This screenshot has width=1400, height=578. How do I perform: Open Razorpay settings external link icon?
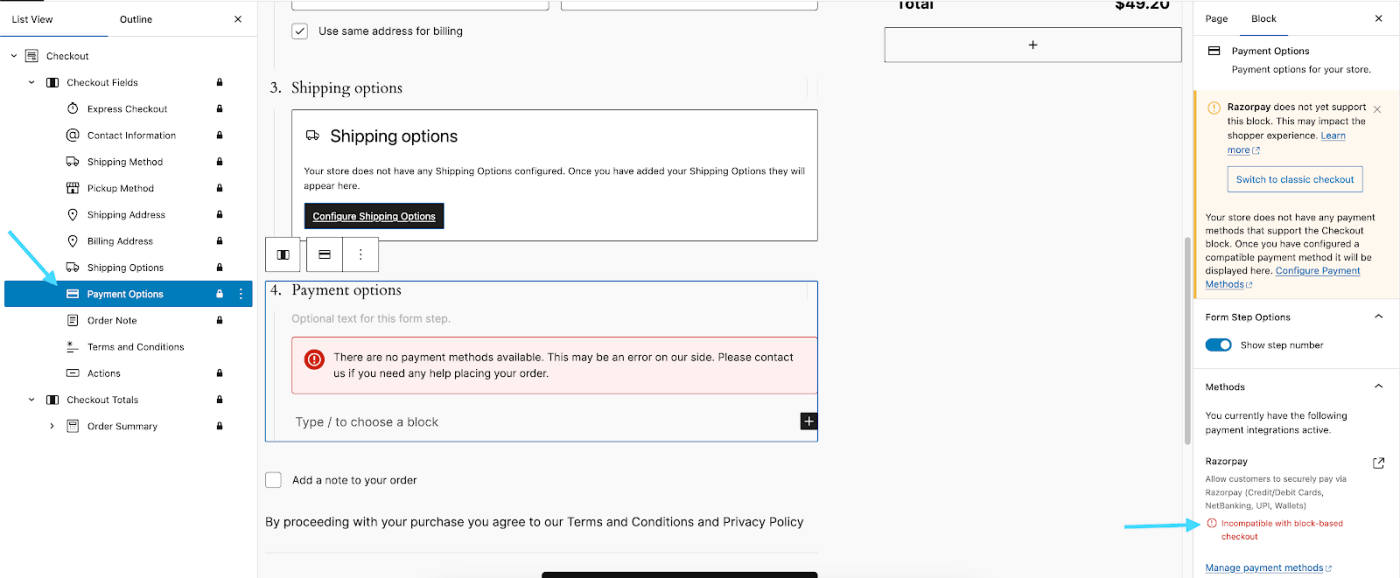1379,463
